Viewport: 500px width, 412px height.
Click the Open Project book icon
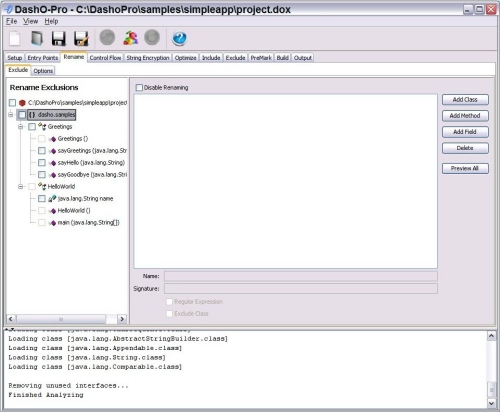point(37,38)
